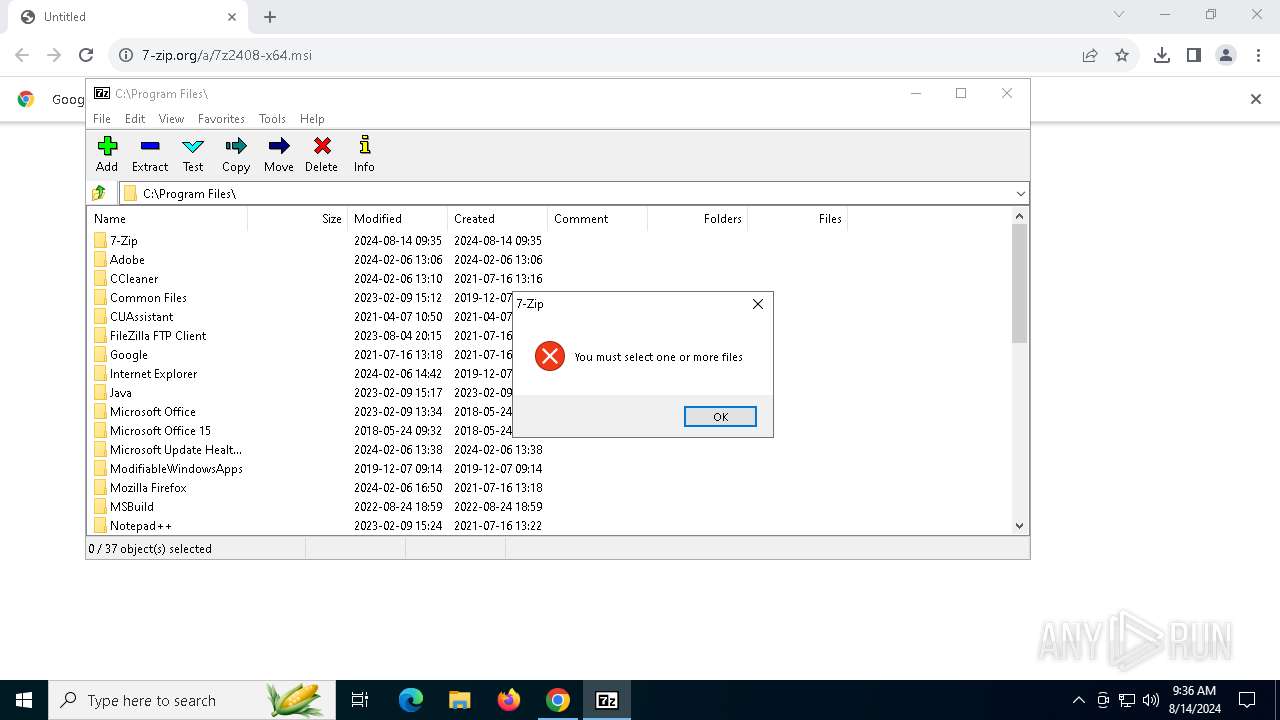This screenshot has width=1280, height=720.
Task: Open the Chrome profile icon
Action: 1226,55
